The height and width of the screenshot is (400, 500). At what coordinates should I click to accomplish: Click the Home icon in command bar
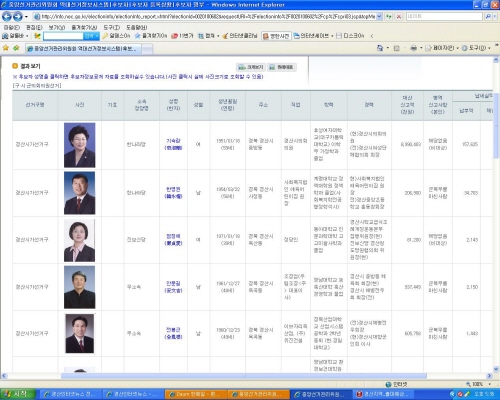tap(380, 48)
